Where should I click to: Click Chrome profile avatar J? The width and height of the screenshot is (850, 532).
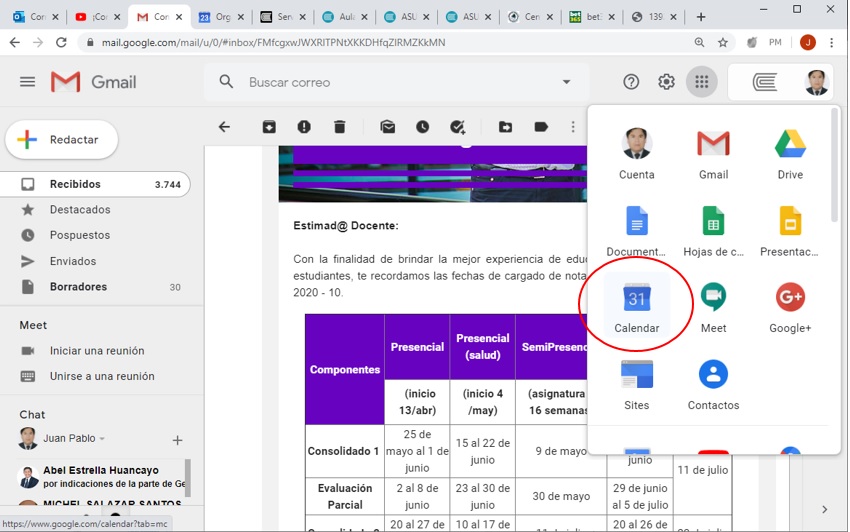tap(808, 42)
